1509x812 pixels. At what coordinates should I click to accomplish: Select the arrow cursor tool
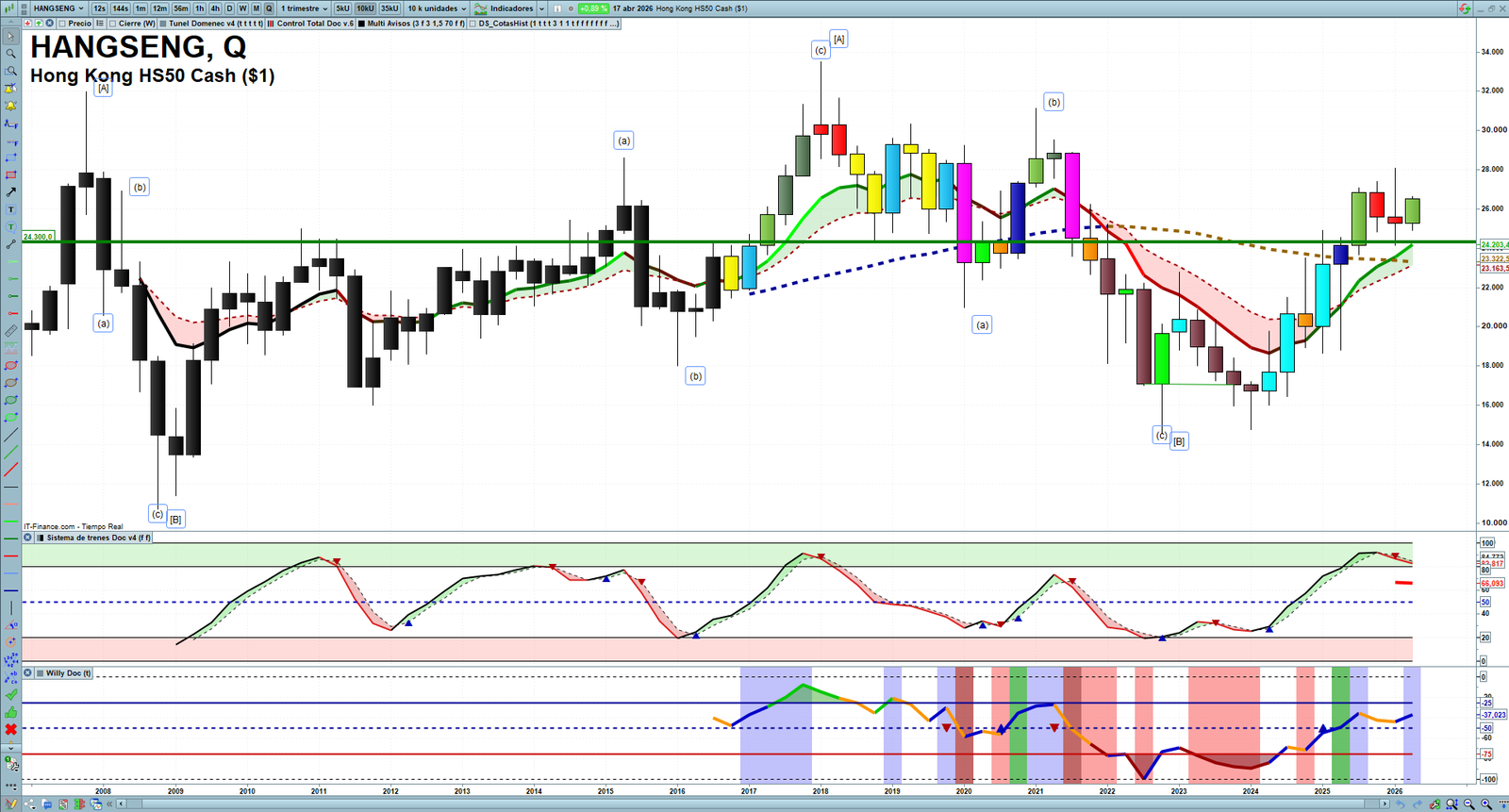tap(10, 37)
